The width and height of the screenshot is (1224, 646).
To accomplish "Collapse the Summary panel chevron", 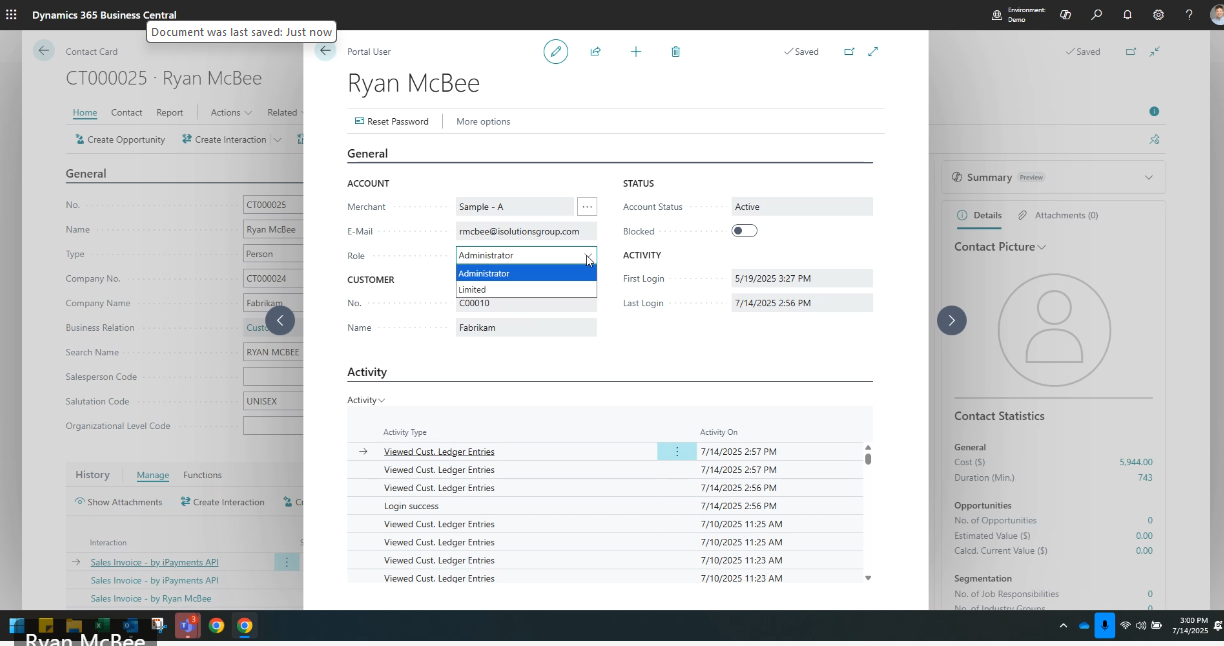I will 1147,178.
